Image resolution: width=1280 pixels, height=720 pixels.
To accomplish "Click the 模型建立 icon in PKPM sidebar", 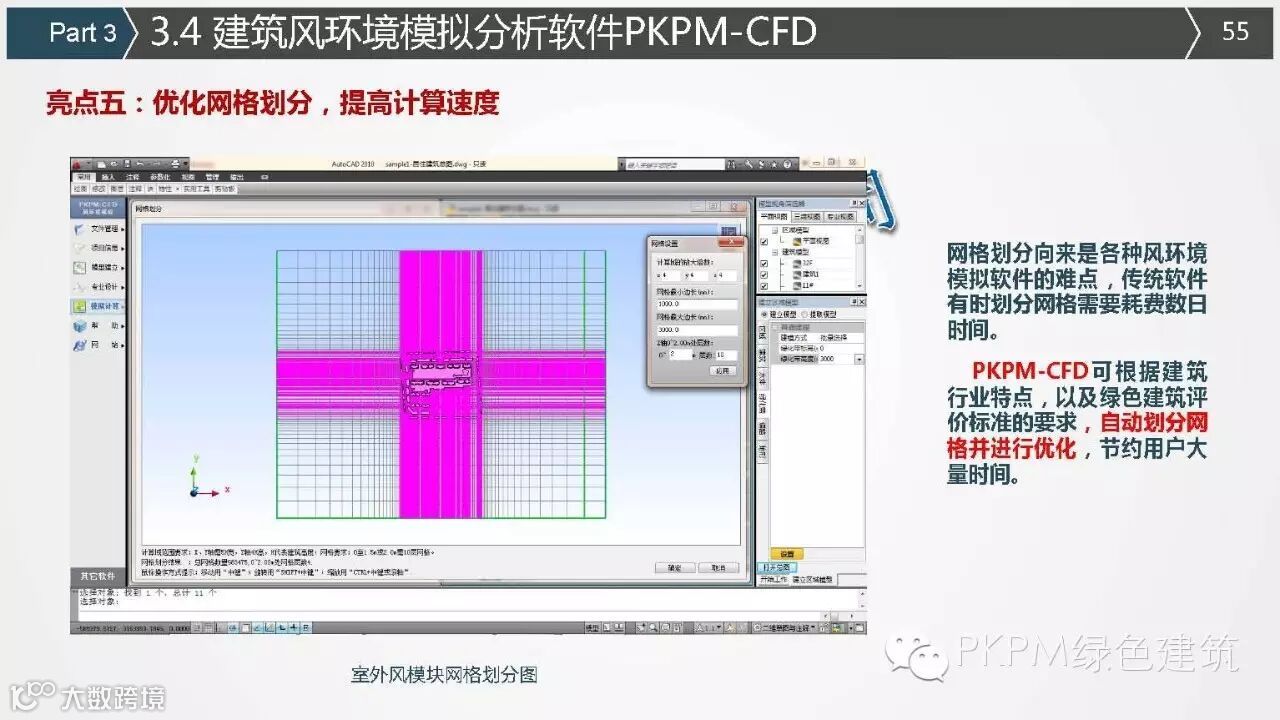I will tap(79, 267).
